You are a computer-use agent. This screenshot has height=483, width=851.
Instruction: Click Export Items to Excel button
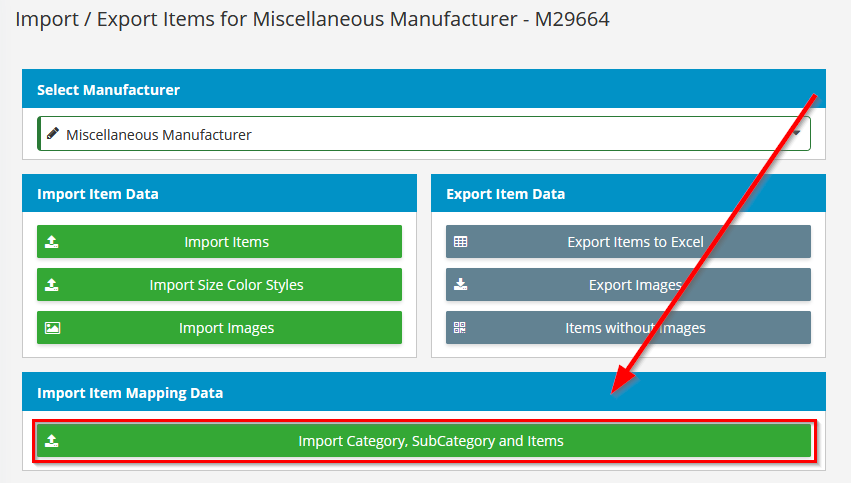coord(628,242)
